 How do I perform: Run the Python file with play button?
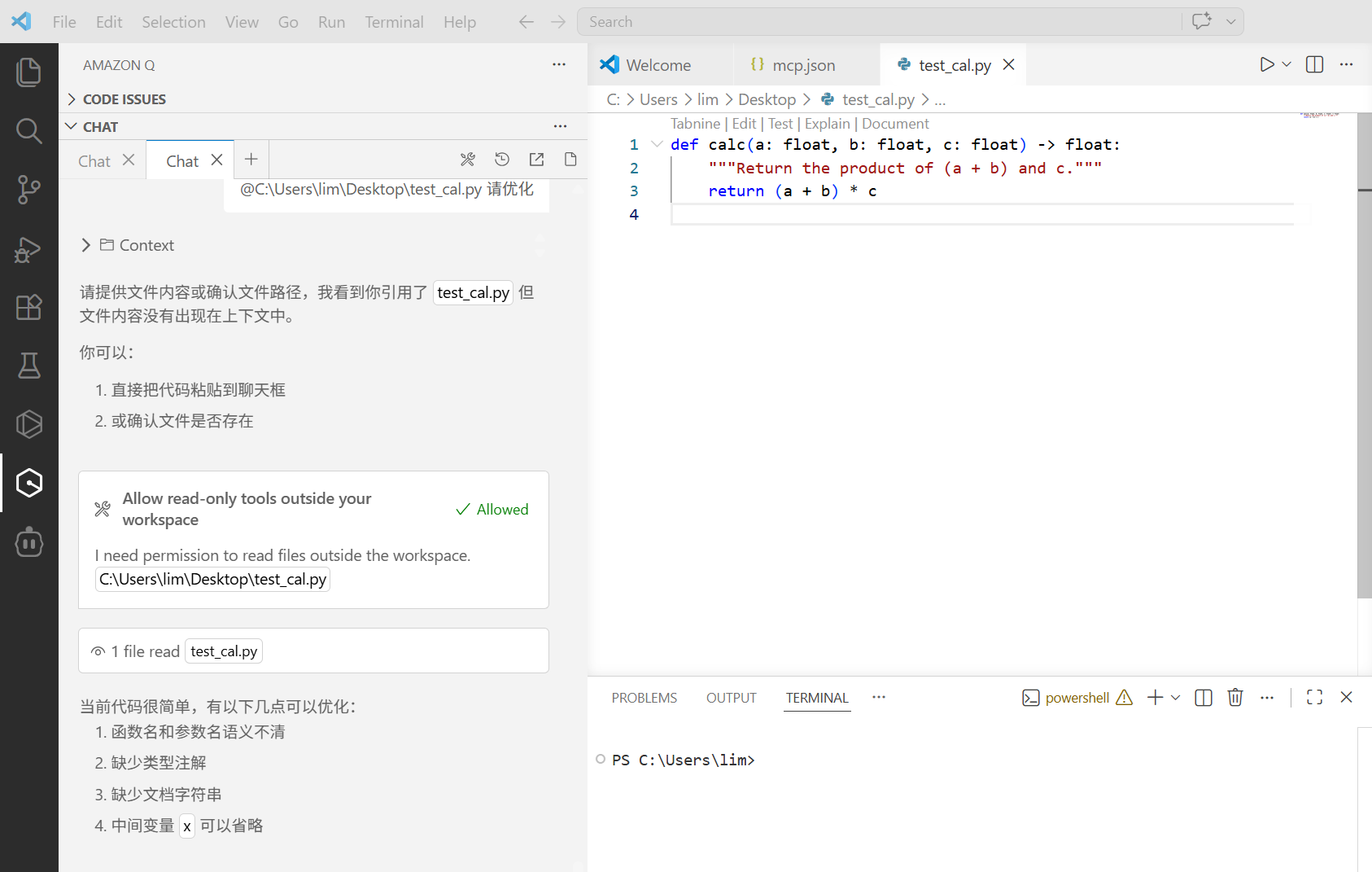click(1266, 64)
